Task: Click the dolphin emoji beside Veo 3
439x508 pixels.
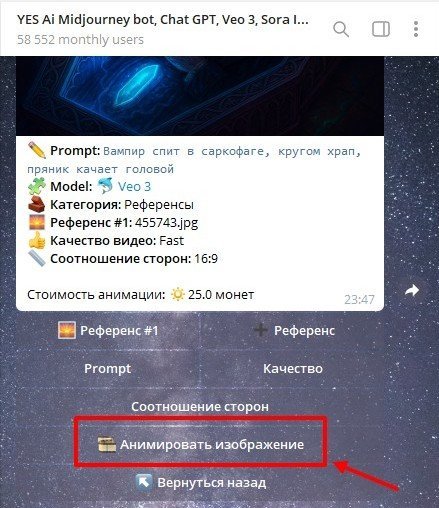Action: coord(105,186)
